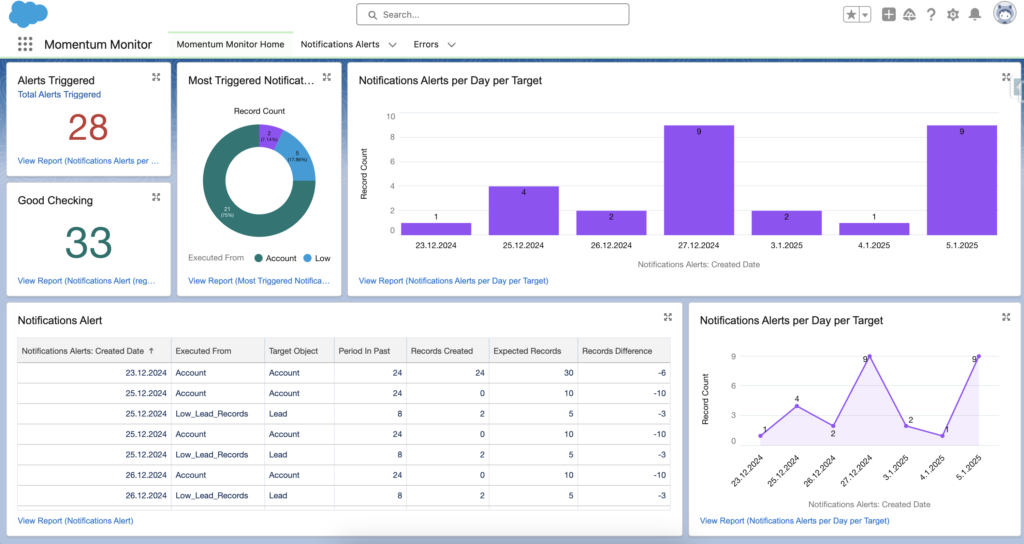Expand the Good Checking widget
Viewport: 1024px width, 544px height.
pos(156,197)
